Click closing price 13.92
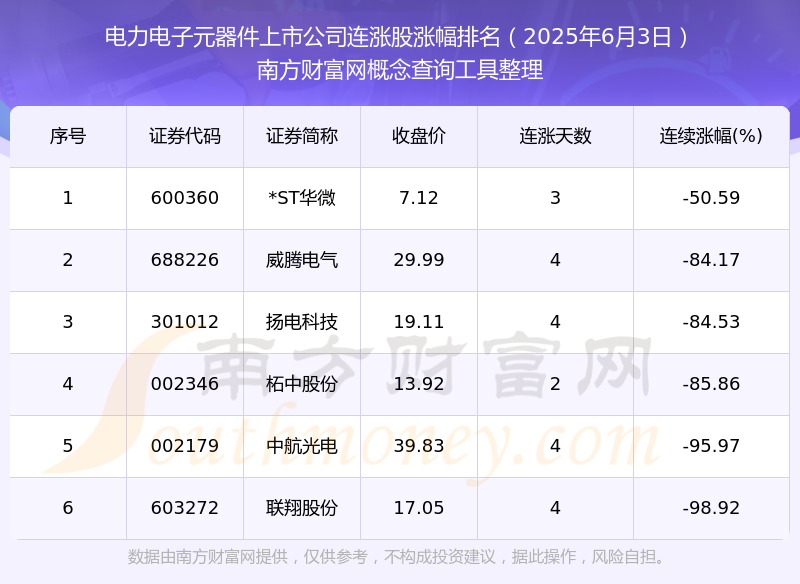800x584 pixels. (419, 384)
